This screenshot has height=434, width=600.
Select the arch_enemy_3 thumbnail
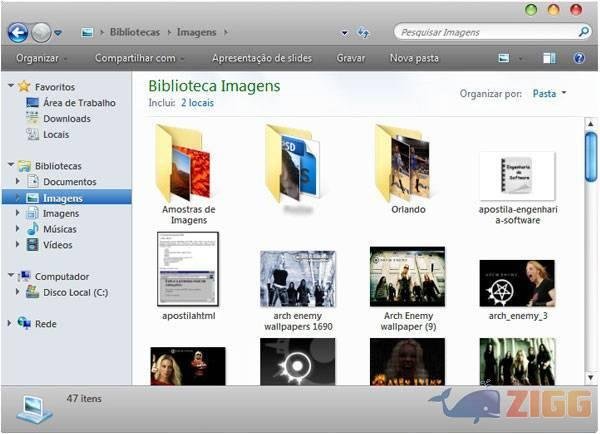click(x=516, y=283)
